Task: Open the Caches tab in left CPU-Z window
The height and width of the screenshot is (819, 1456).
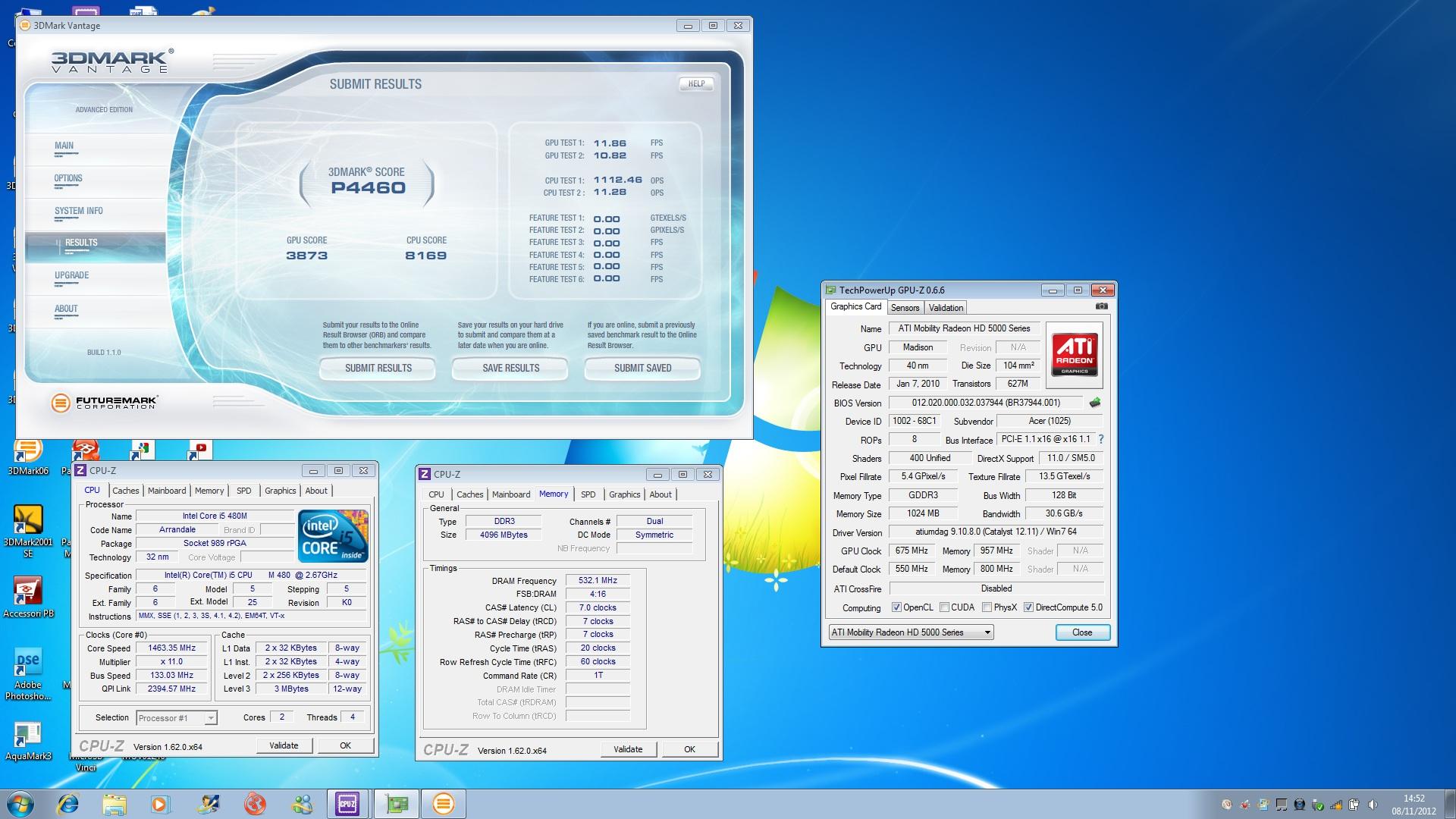Action: (x=126, y=491)
